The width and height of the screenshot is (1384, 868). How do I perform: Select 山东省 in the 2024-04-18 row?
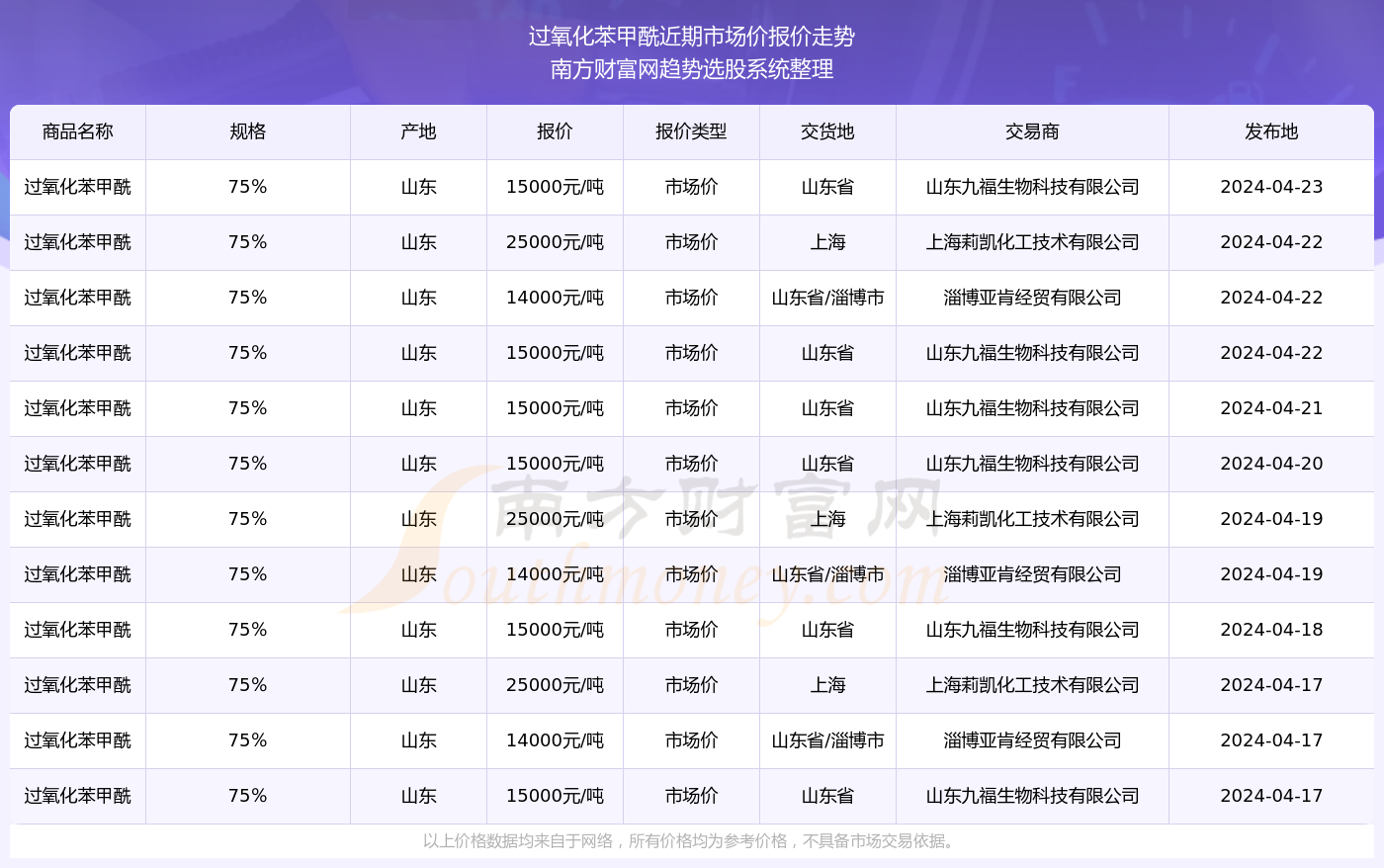[827, 630]
